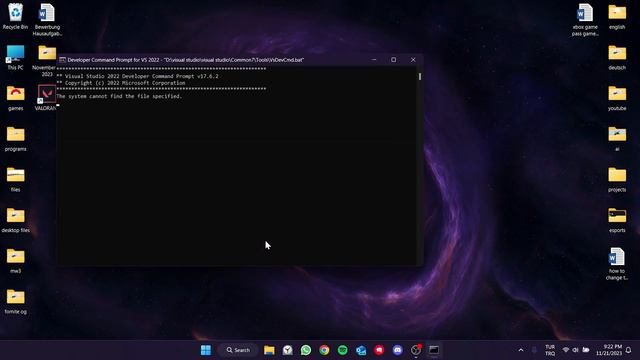Viewport: 640px width, 360px height.
Task: Open the Bewerbung Hausaufgab Word document
Action: pos(47,19)
